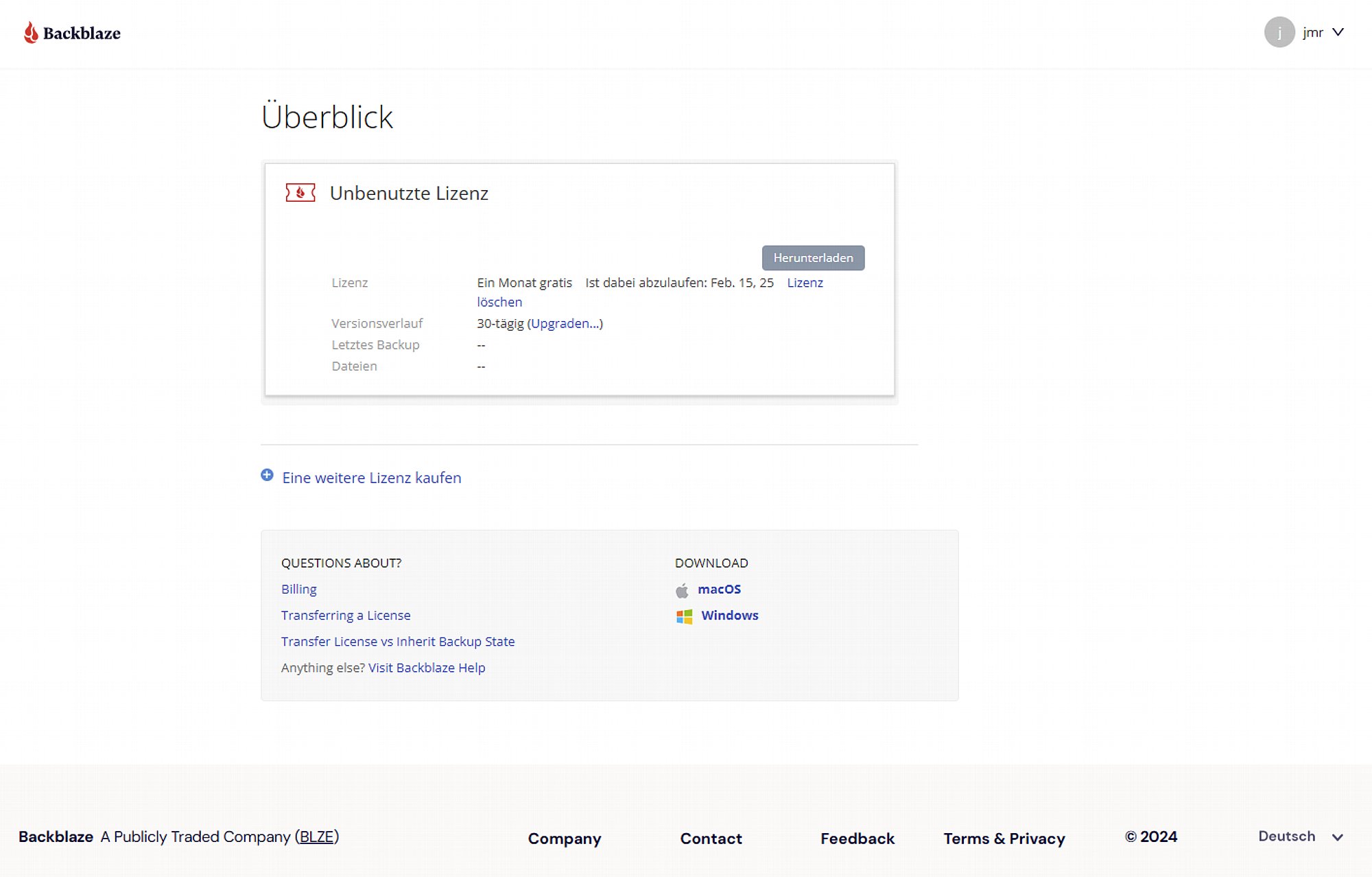Viewport: 1372px width, 877px height.
Task: Click the © 2024 copyright text
Action: pyautogui.click(x=1151, y=837)
